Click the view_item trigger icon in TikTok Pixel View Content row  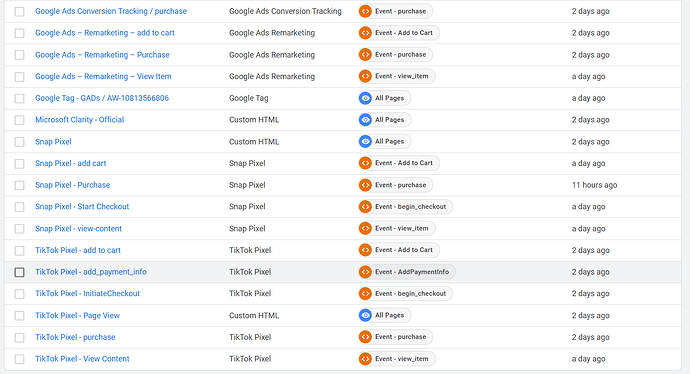click(x=365, y=359)
